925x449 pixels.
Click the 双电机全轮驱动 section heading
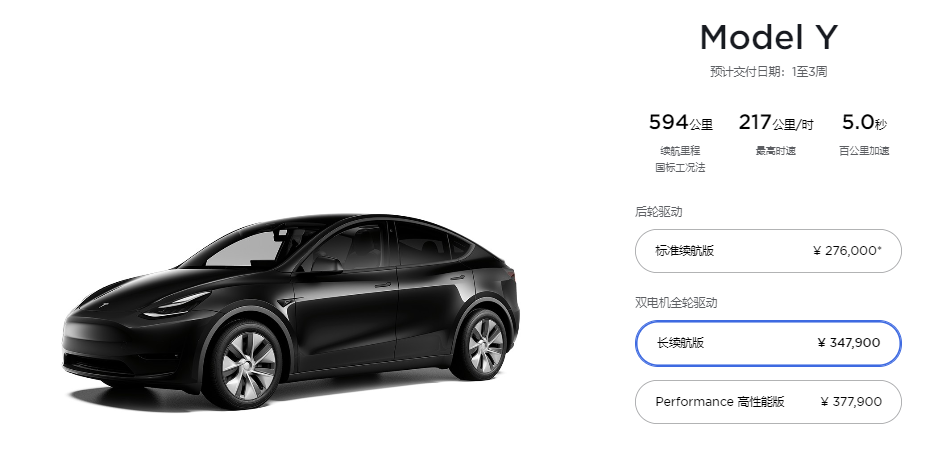coord(676,303)
